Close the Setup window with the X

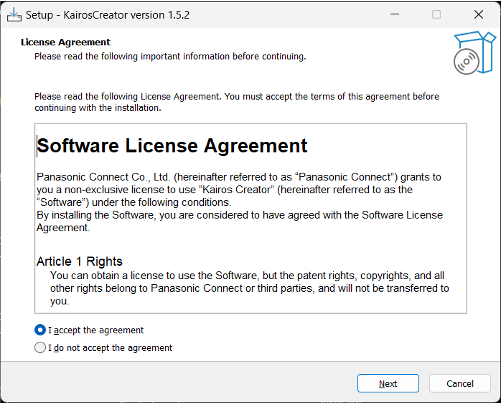tap(479, 15)
